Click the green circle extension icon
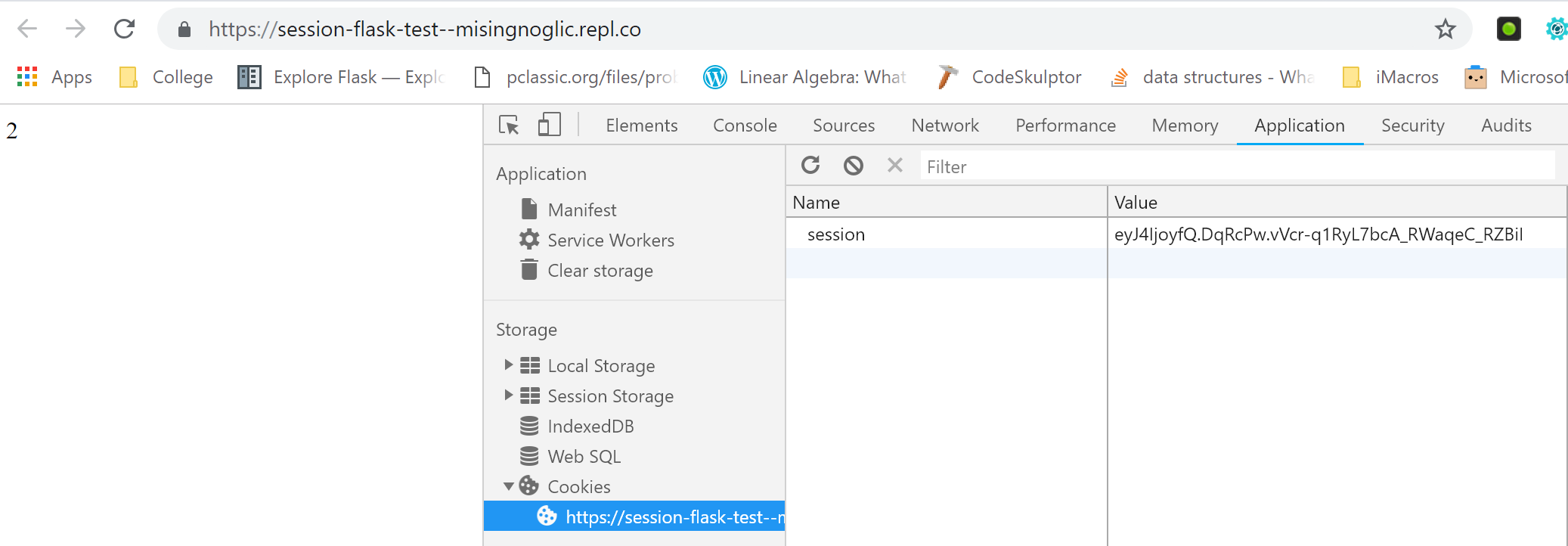The width and height of the screenshot is (1568, 546). pos(1508,29)
